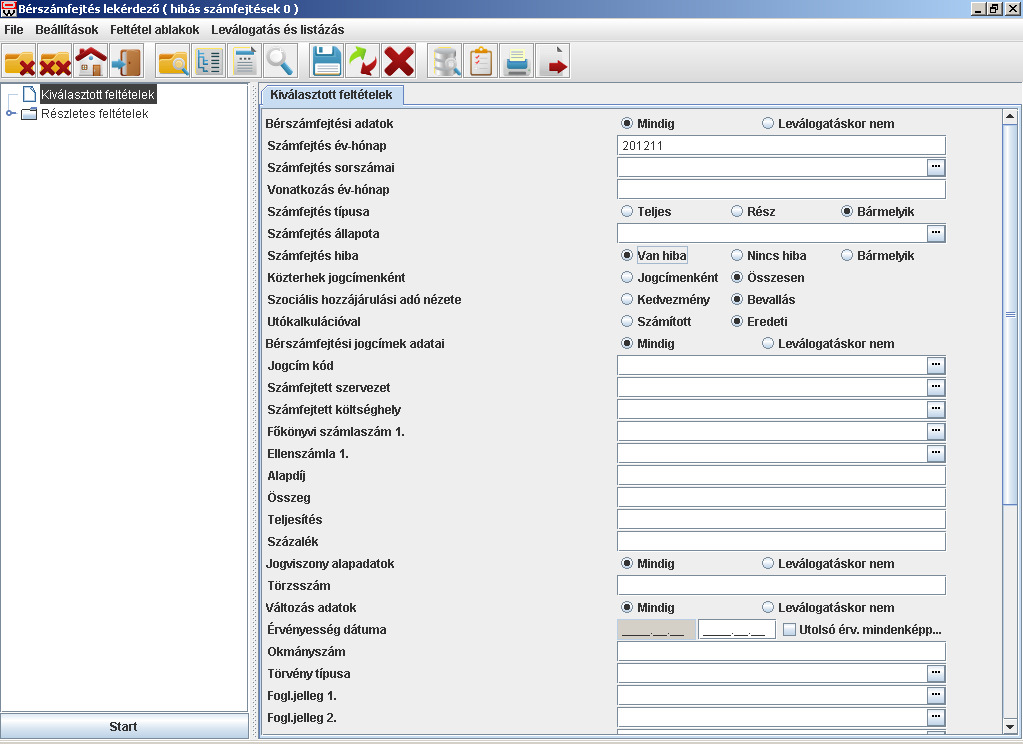Select Összesen for Közterhek jogcímenként
1023x744 pixels.
(737, 277)
